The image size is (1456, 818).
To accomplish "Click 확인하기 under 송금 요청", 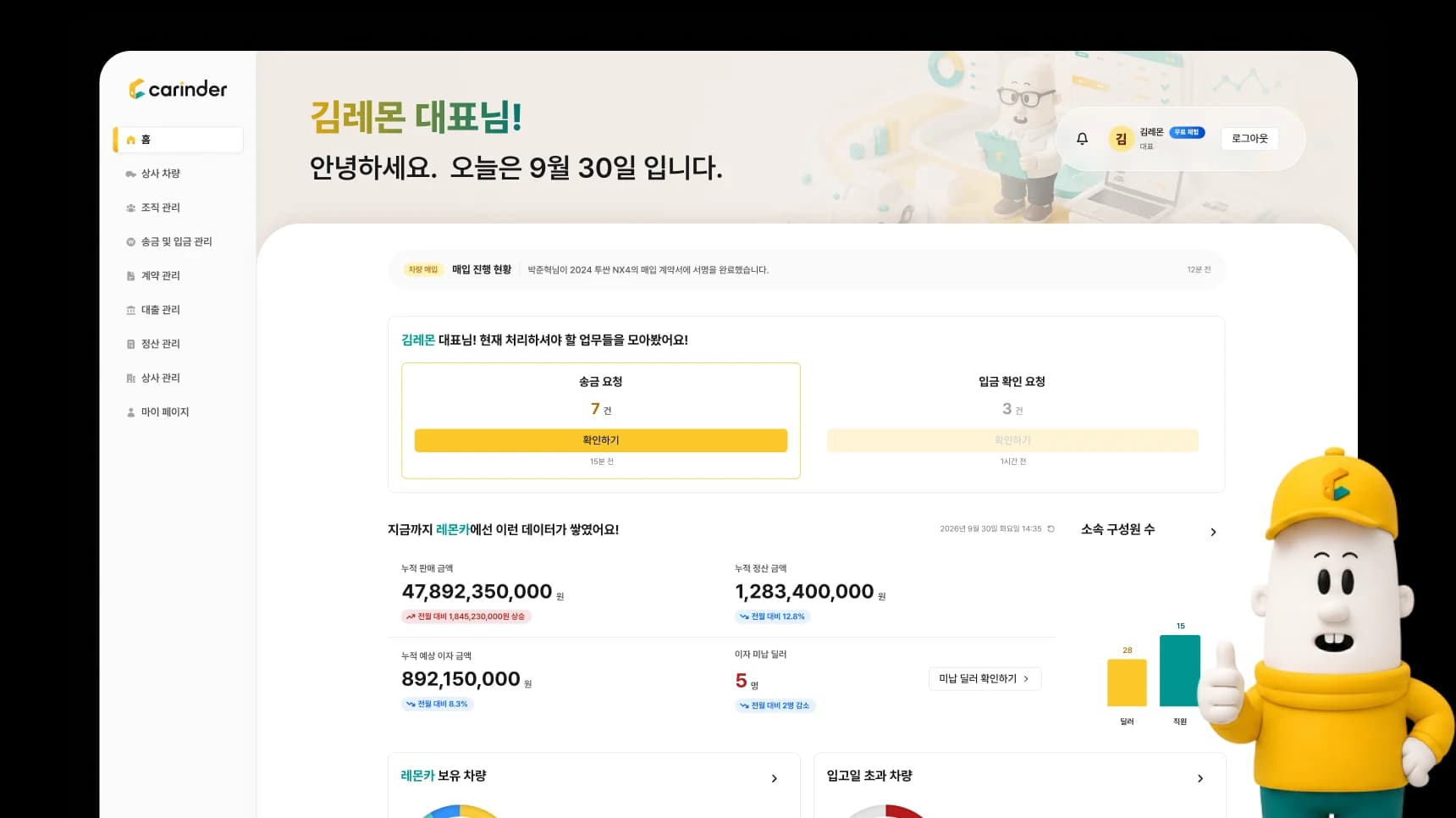I will pos(601,440).
